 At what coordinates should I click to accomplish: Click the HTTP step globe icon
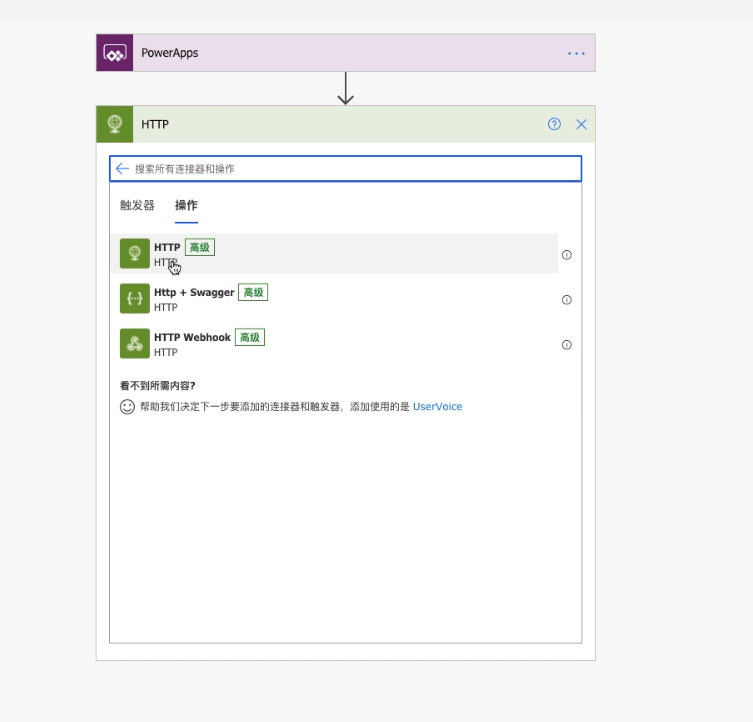(115, 124)
